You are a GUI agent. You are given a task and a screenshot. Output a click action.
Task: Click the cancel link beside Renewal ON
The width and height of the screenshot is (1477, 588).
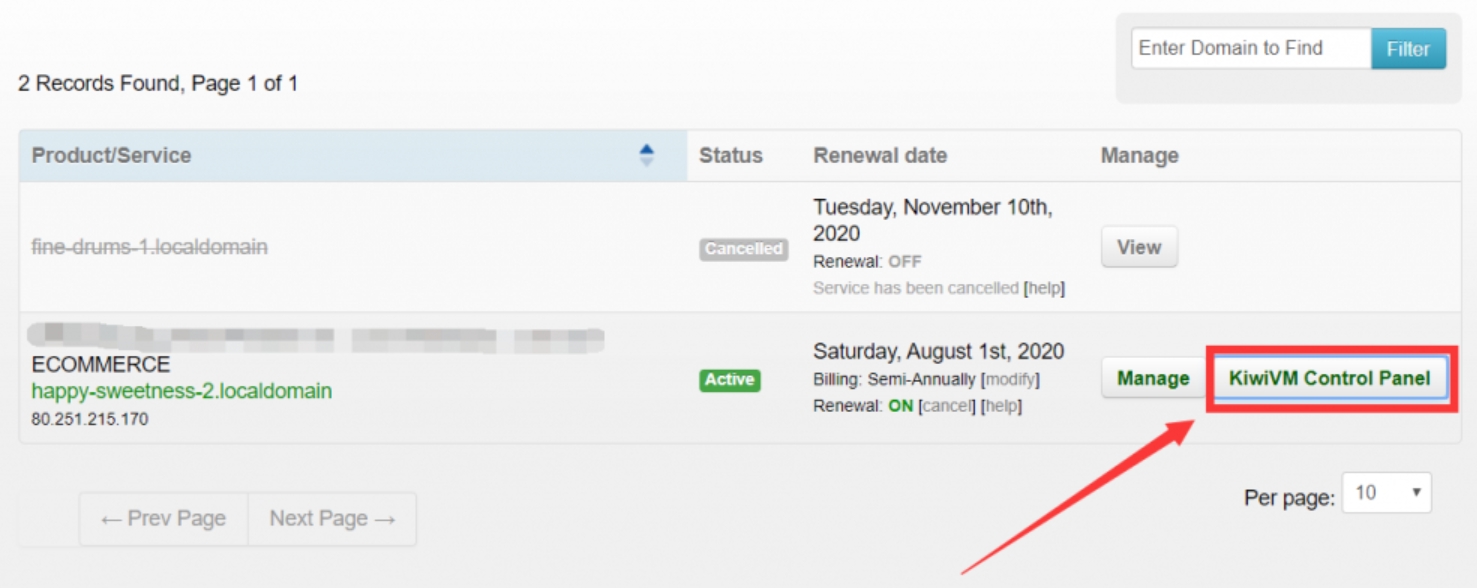pyautogui.click(x=946, y=406)
